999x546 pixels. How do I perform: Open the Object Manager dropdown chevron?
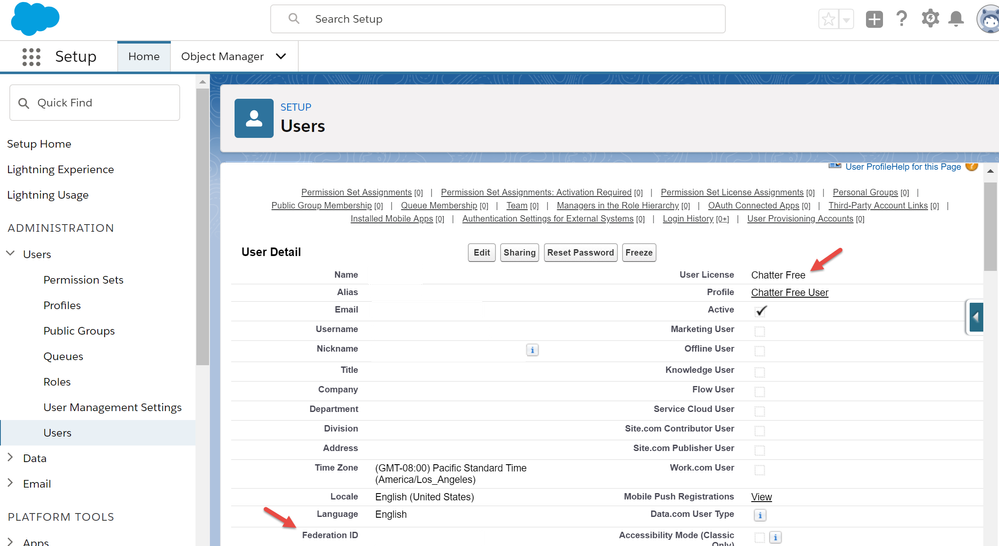tap(281, 56)
